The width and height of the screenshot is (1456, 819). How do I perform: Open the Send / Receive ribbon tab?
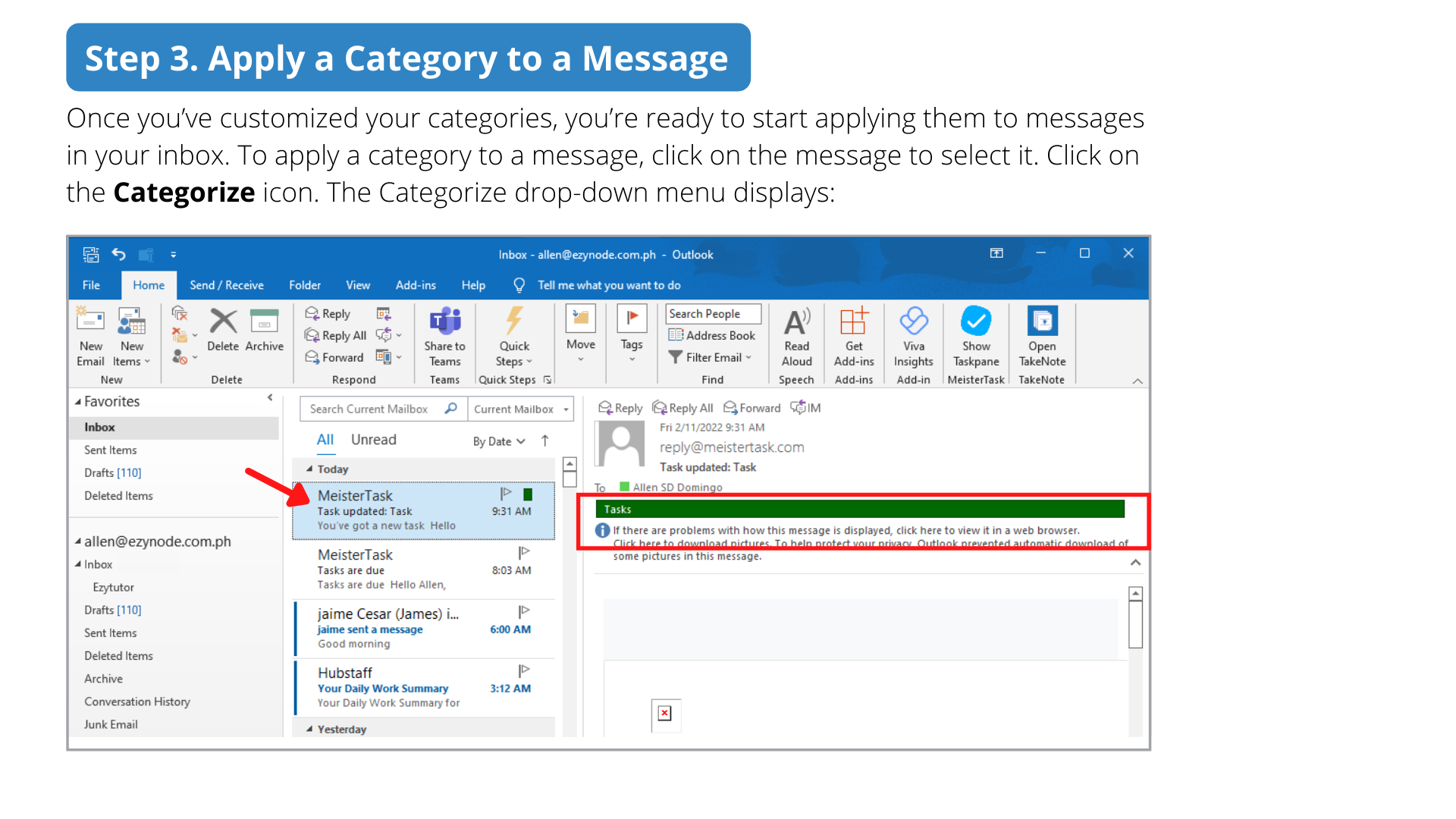(x=227, y=285)
